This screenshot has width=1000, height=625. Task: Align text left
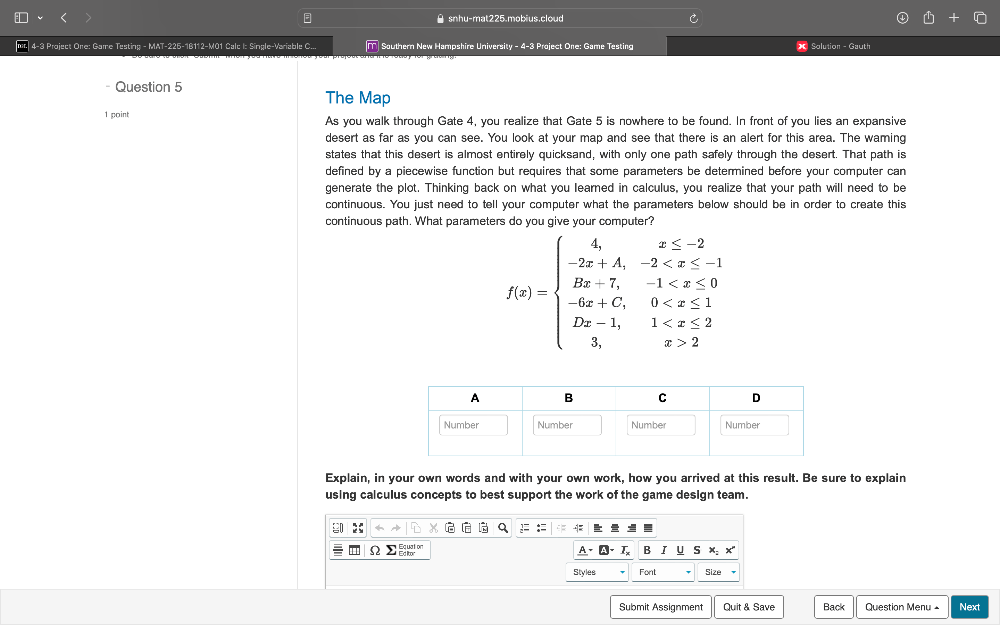598,528
